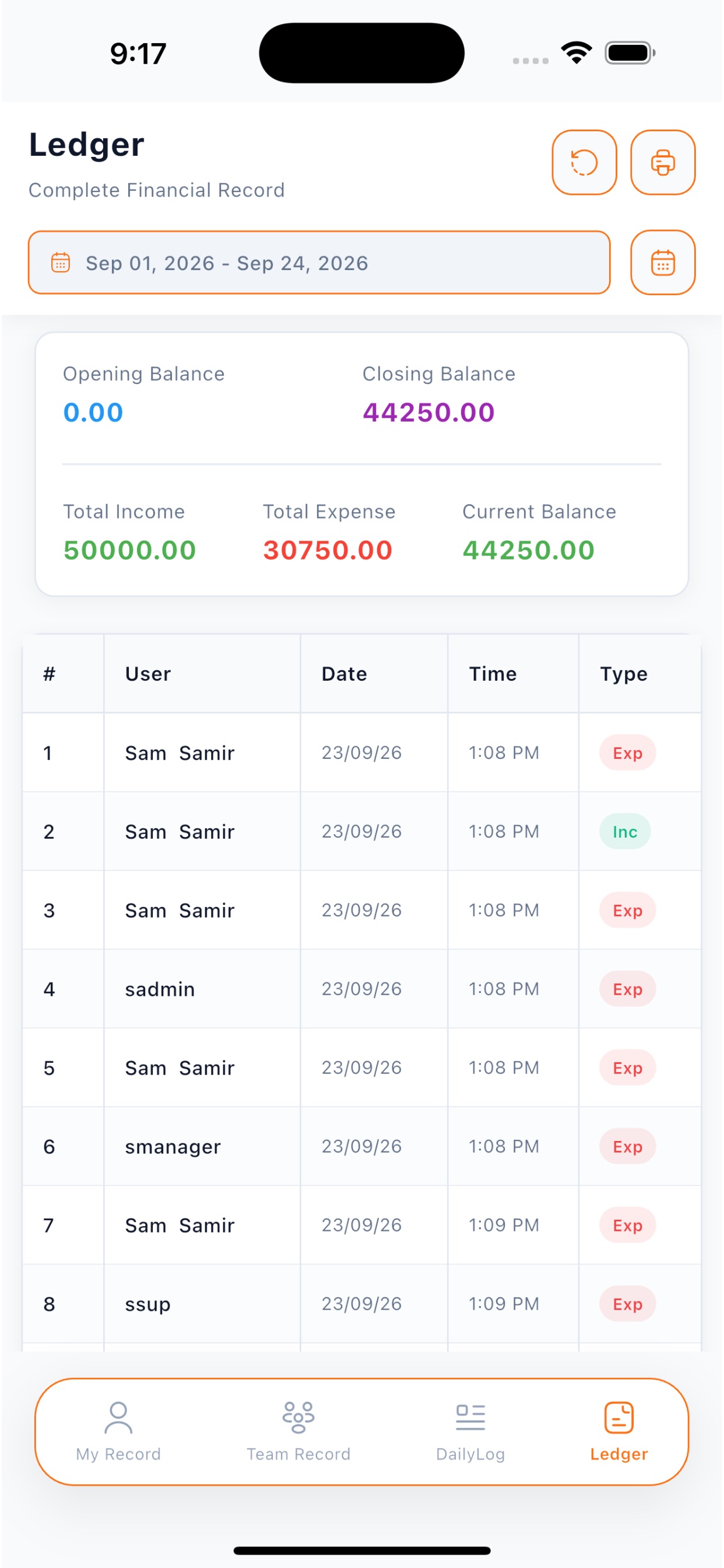Tap Total Income value 50000.00
The height and width of the screenshot is (1568, 724).
(129, 550)
